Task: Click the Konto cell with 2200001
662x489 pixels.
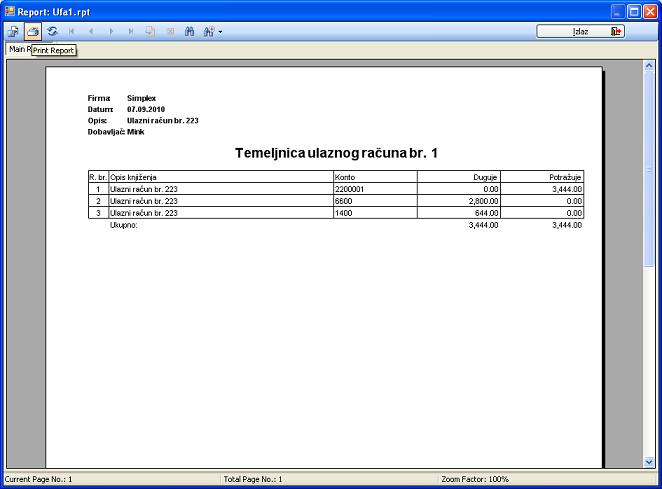Action: 349,188
